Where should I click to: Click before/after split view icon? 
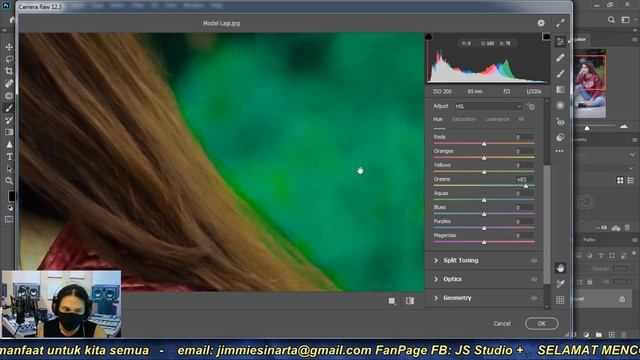(410, 301)
